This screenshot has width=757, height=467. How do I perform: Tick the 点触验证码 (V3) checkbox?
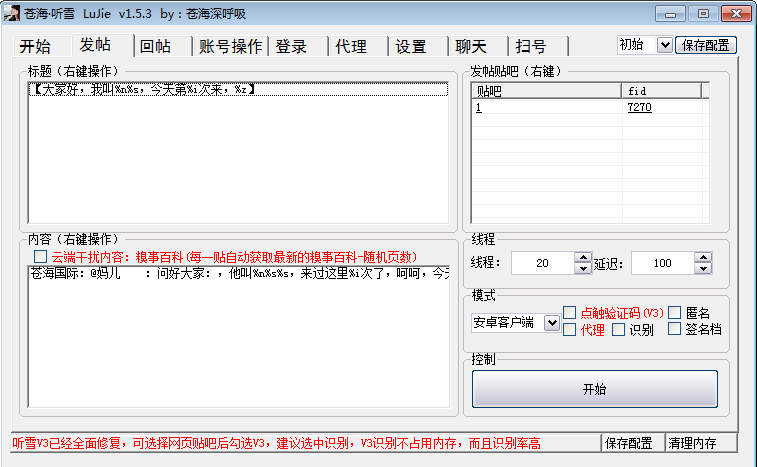(570, 312)
